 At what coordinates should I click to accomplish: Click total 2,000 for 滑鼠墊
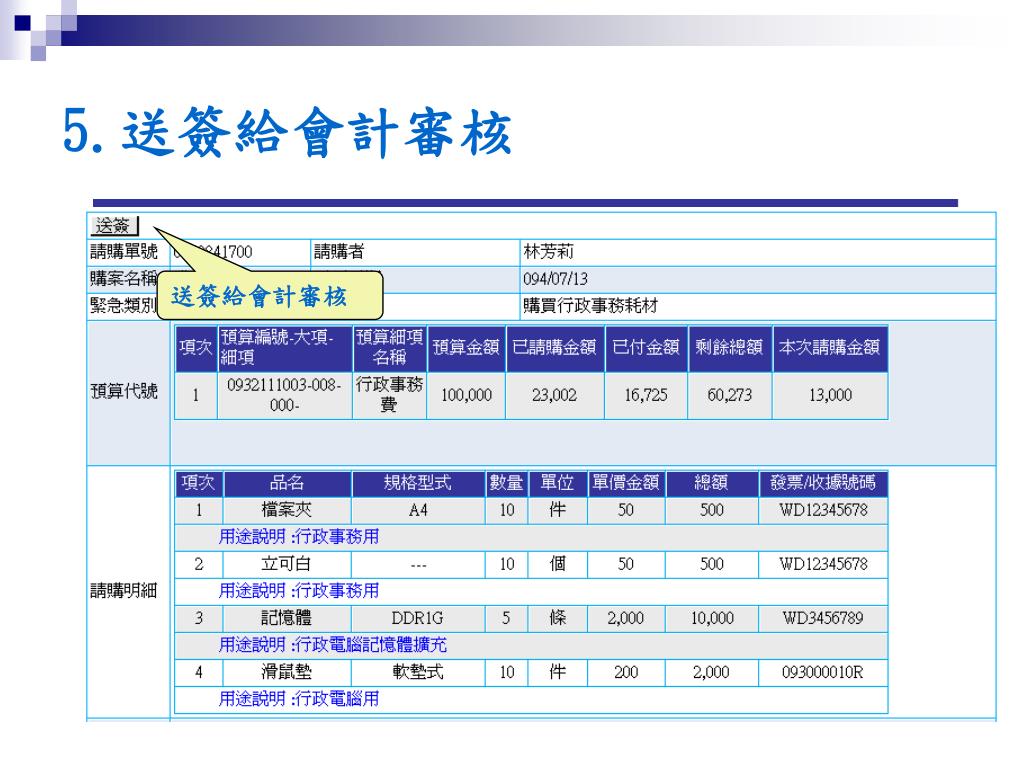coord(711,672)
